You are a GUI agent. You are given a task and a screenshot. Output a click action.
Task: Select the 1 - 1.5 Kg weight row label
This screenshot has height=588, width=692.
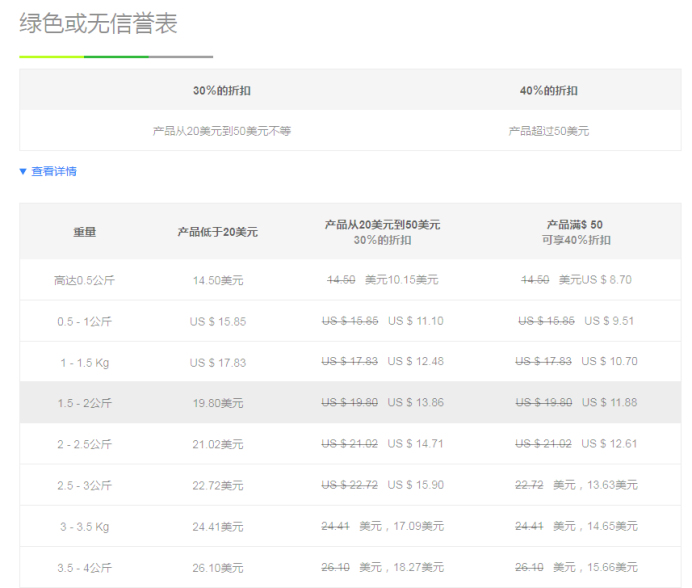[x=84, y=363]
